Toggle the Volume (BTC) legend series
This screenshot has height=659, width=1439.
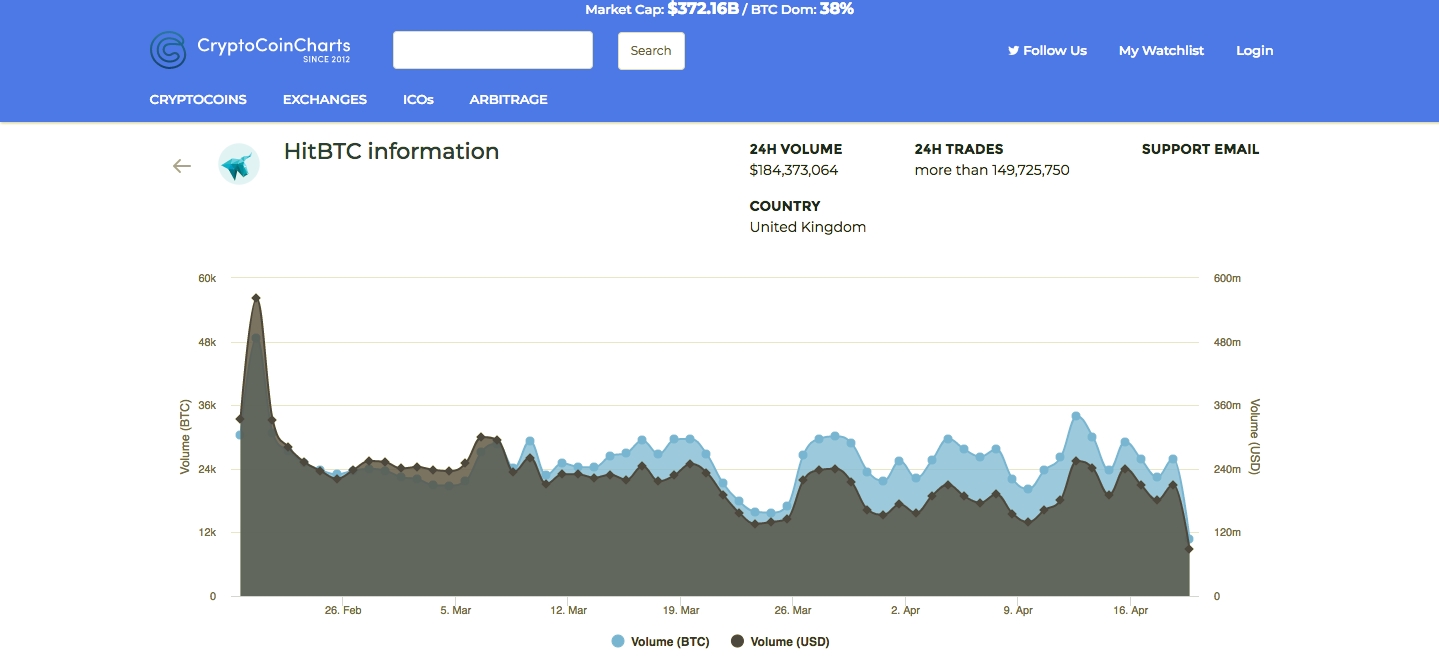pyautogui.click(x=660, y=642)
